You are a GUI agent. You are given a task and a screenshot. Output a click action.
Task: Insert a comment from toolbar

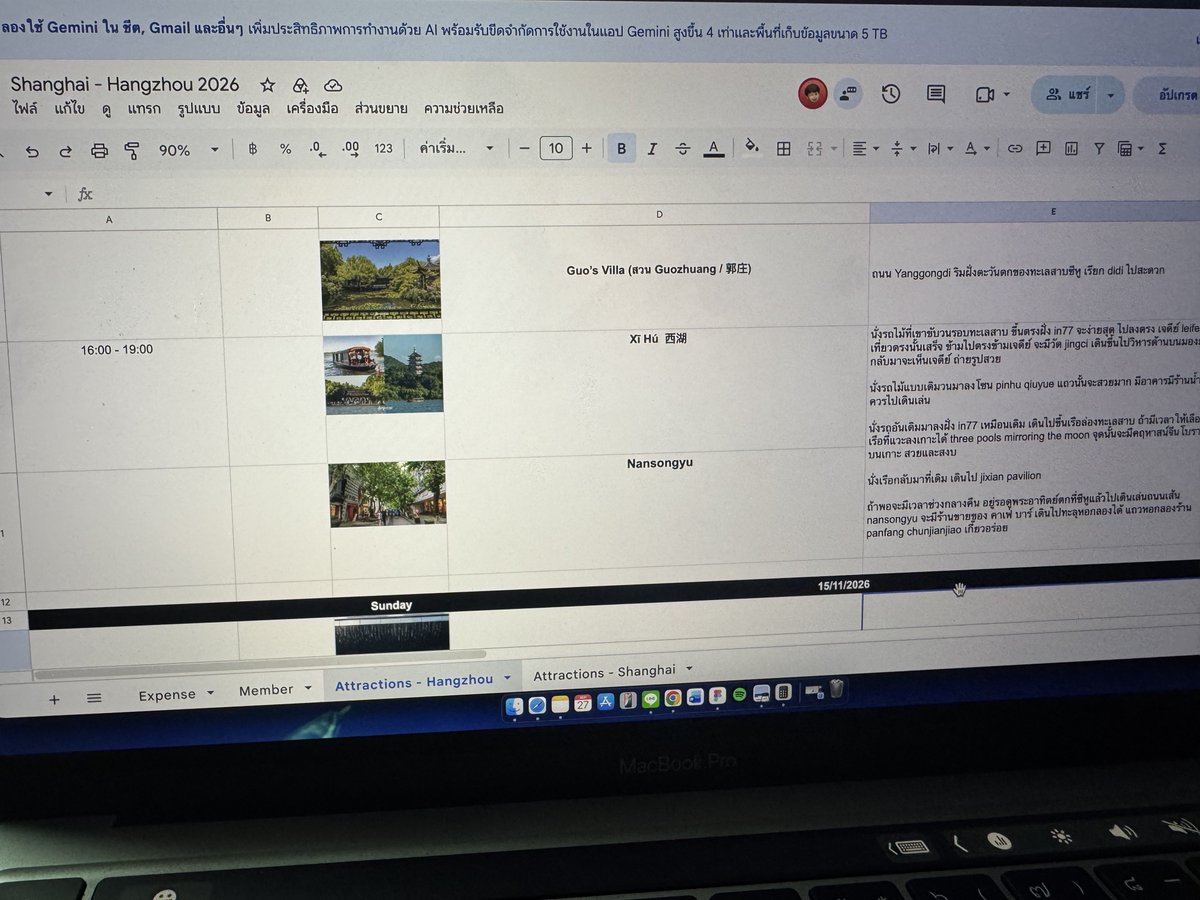(x=1043, y=149)
